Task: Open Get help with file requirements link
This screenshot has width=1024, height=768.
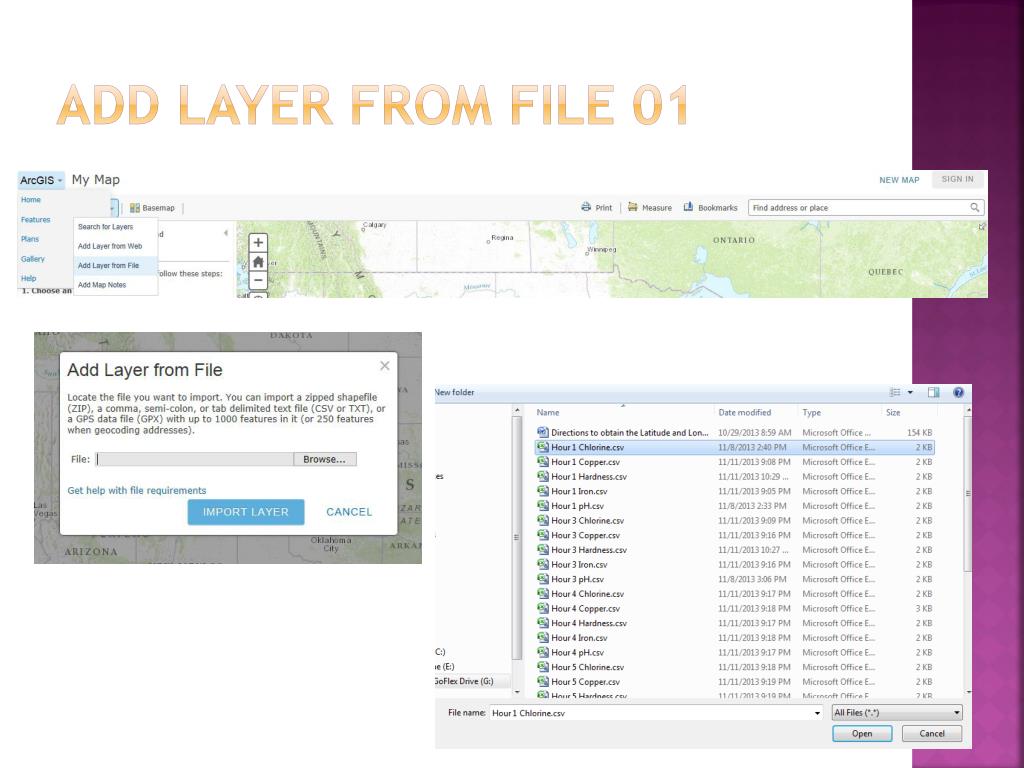Action: click(136, 490)
